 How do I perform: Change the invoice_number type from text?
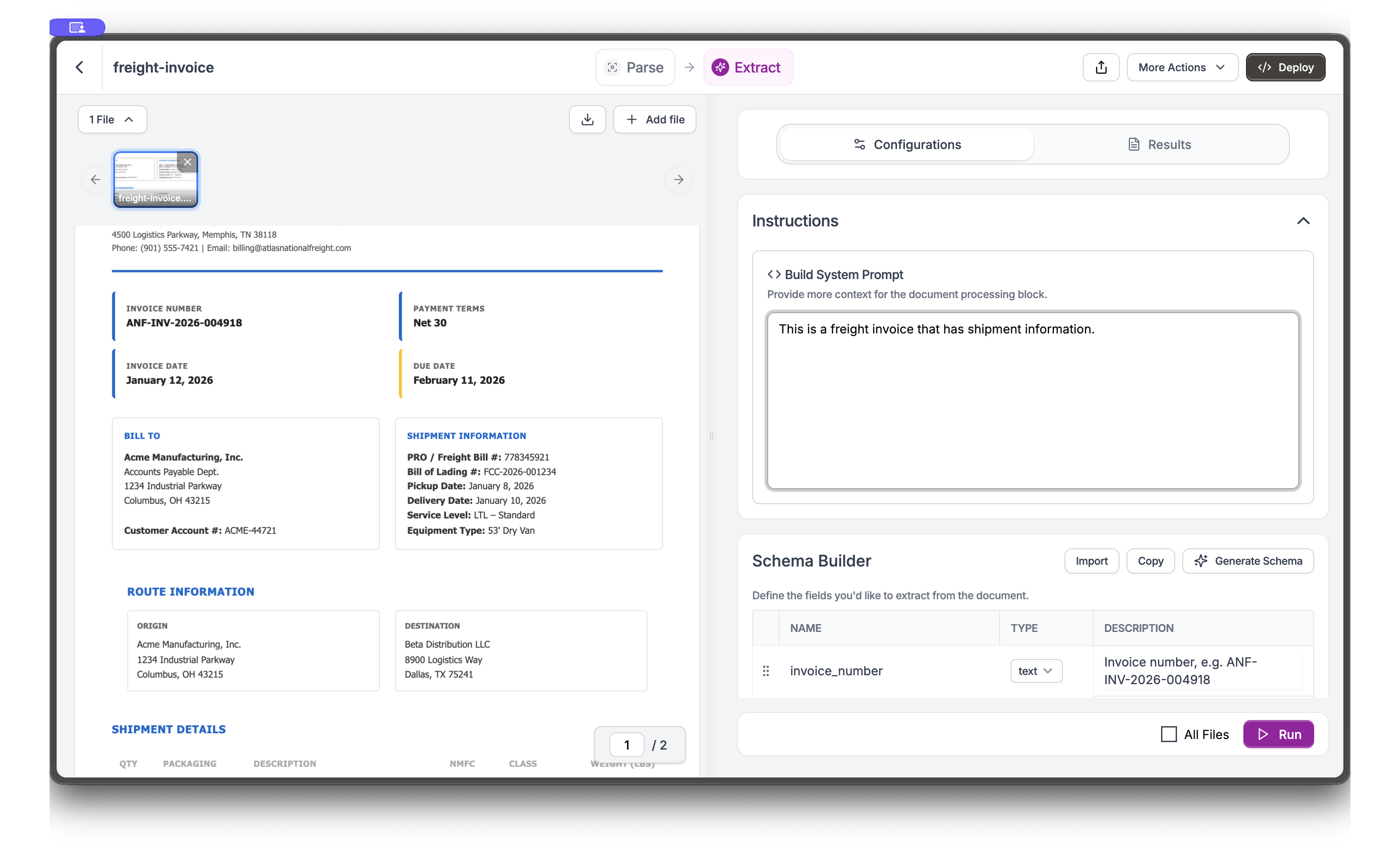pos(1036,670)
